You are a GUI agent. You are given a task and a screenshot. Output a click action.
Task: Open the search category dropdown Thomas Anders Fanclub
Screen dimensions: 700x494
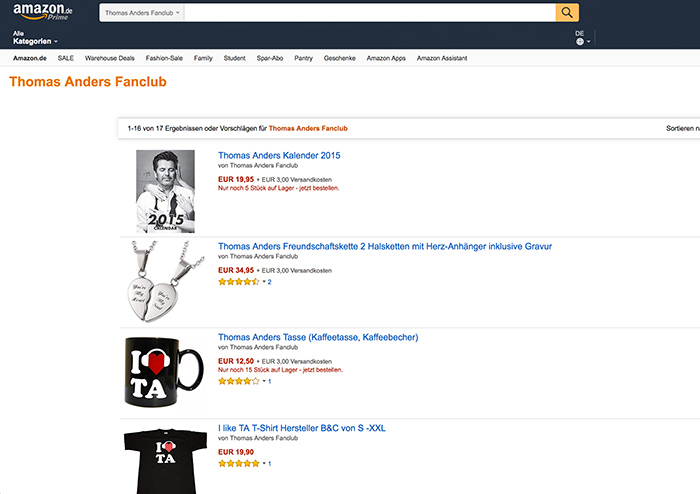142,13
